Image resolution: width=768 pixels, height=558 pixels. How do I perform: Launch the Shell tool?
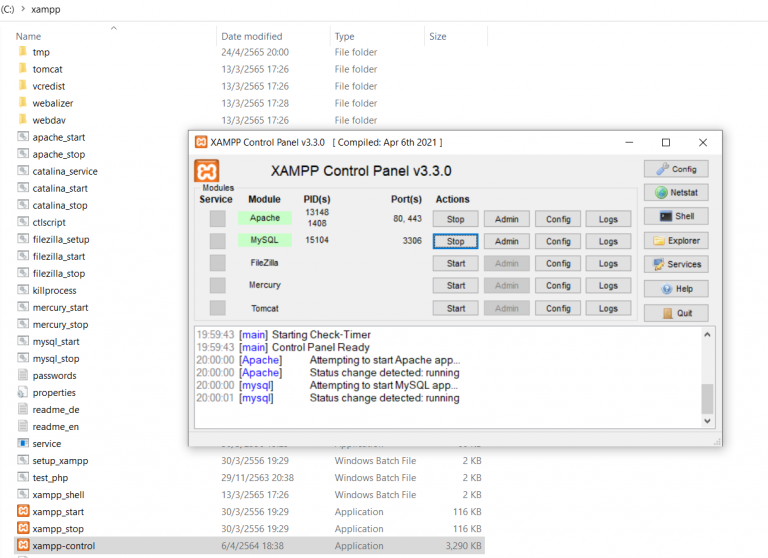click(676, 217)
